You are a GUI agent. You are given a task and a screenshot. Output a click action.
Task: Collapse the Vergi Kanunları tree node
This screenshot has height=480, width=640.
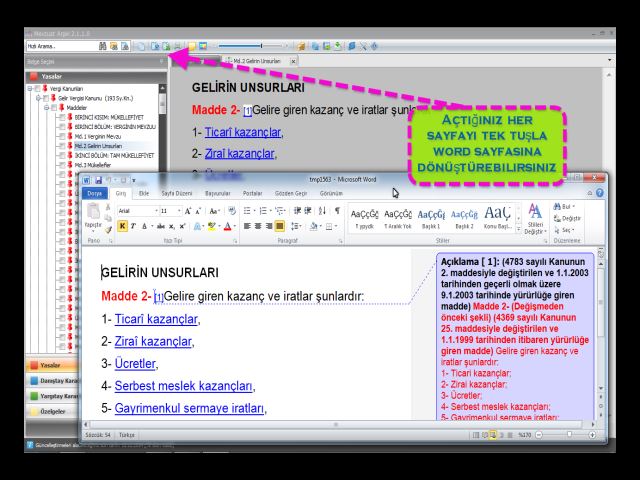(x=30, y=89)
